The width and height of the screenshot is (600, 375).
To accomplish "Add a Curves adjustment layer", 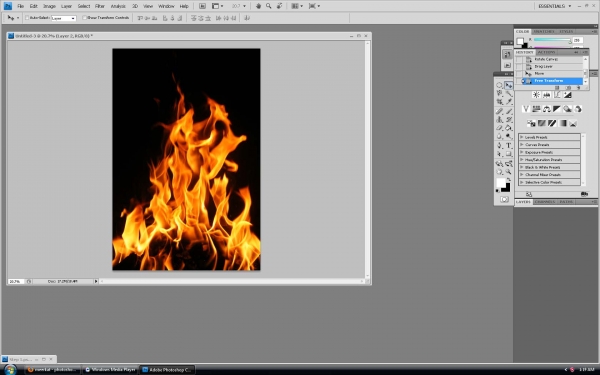I will [x=557, y=95].
